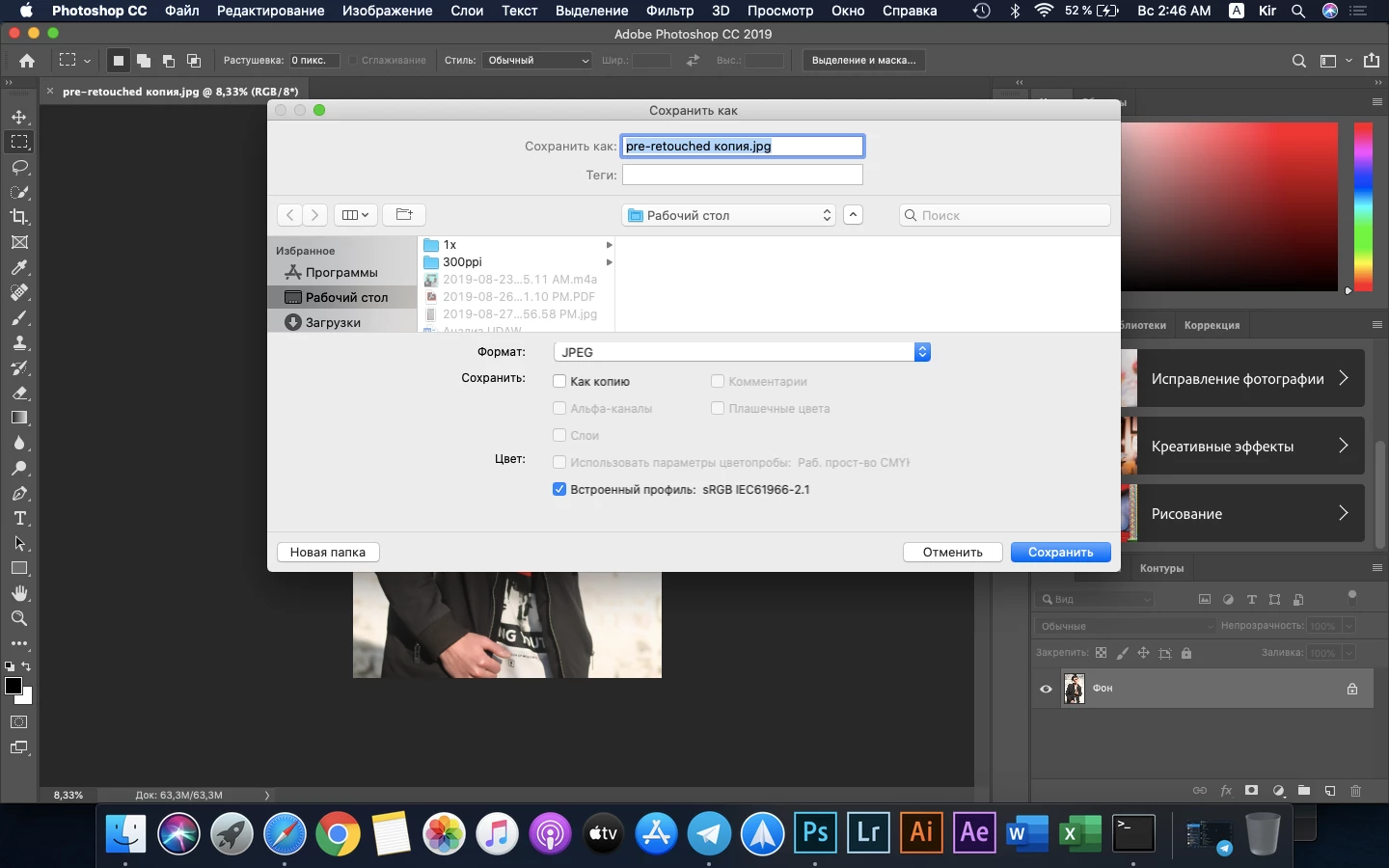1389x868 pixels.
Task: Toggle the 'Комментарии' checkbox
Action: [x=718, y=382]
